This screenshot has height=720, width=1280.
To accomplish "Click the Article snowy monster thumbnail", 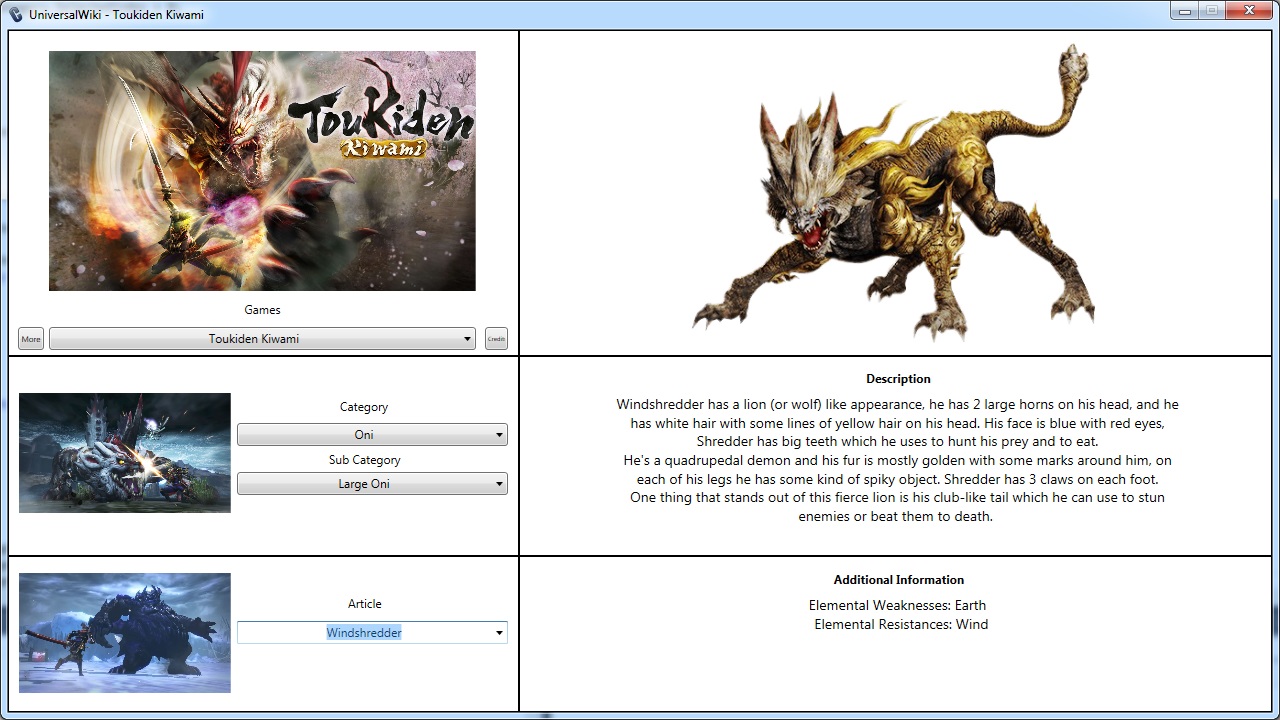I will [x=125, y=633].
